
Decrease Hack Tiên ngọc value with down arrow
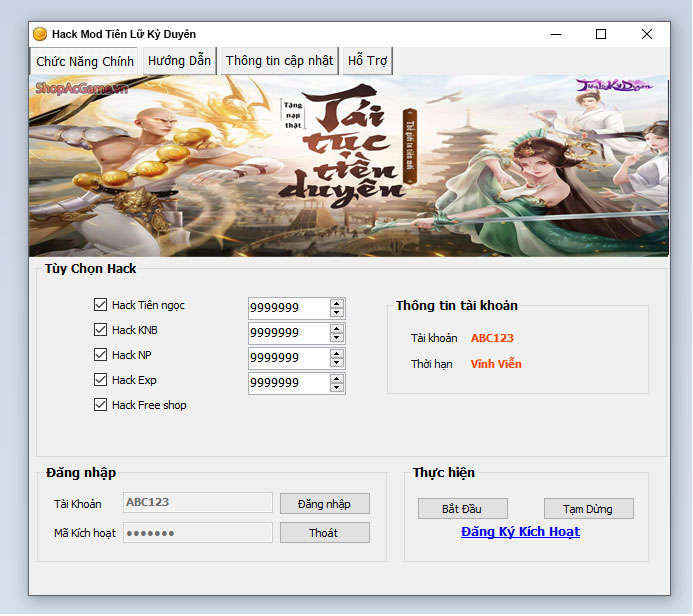[337, 312]
